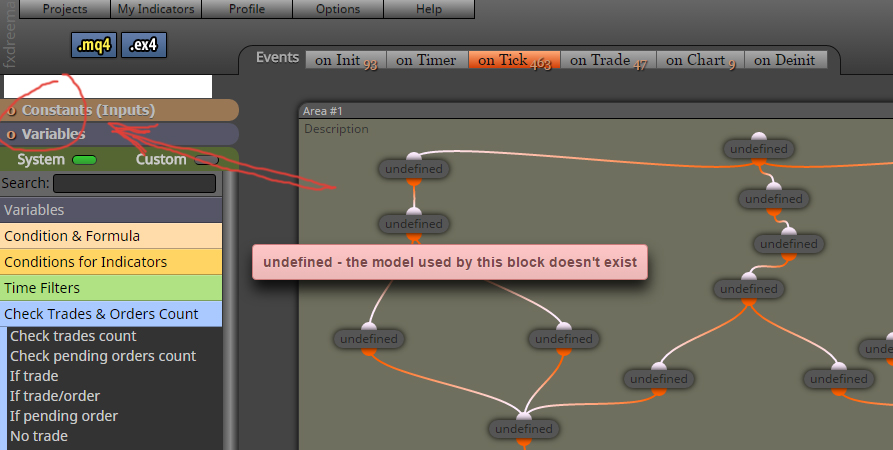Image resolution: width=893 pixels, height=450 pixels.
Task: Click the block list scrollbar
Action: pos(230,310)
